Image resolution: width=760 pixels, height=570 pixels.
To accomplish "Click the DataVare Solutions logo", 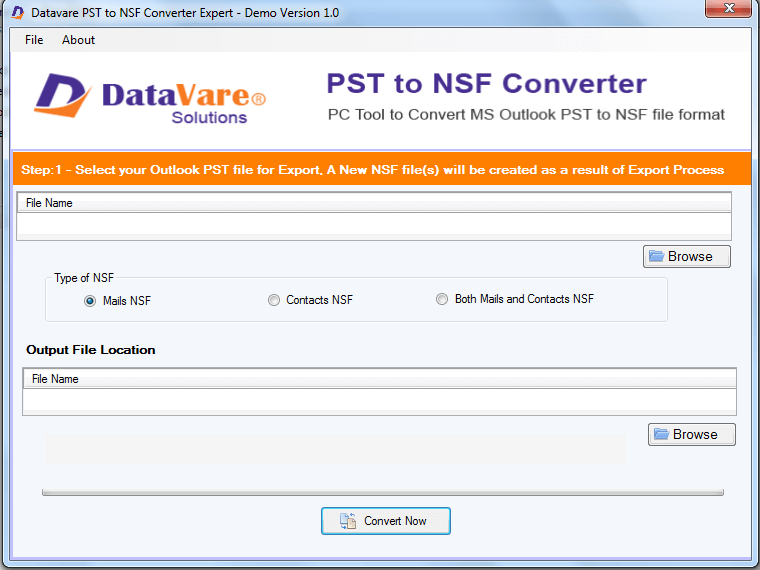I will coord(150,97).
